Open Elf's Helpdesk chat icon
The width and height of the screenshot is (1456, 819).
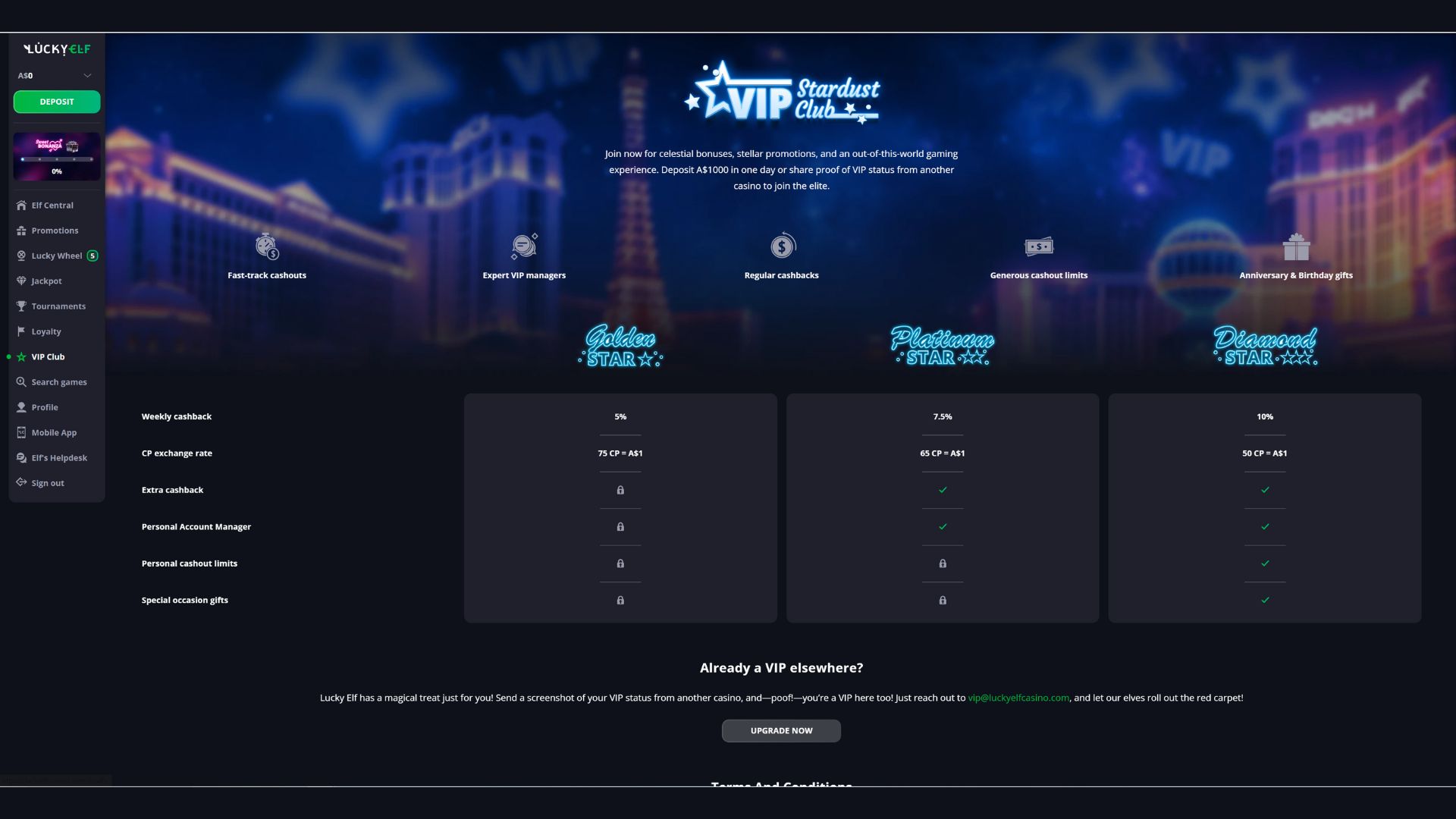[x=21, y=458]
